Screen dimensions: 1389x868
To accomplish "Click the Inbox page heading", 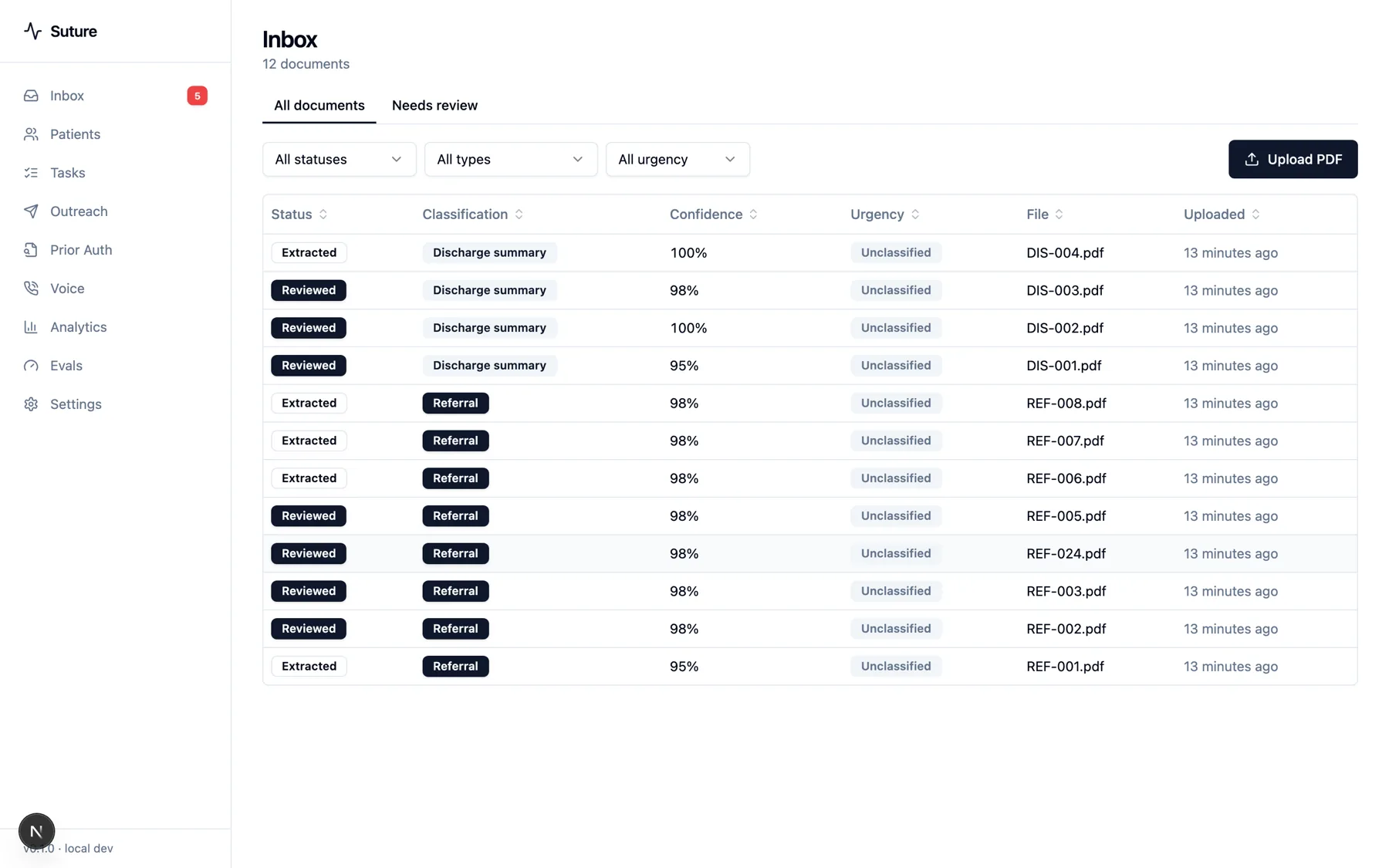I will point(289,39).
